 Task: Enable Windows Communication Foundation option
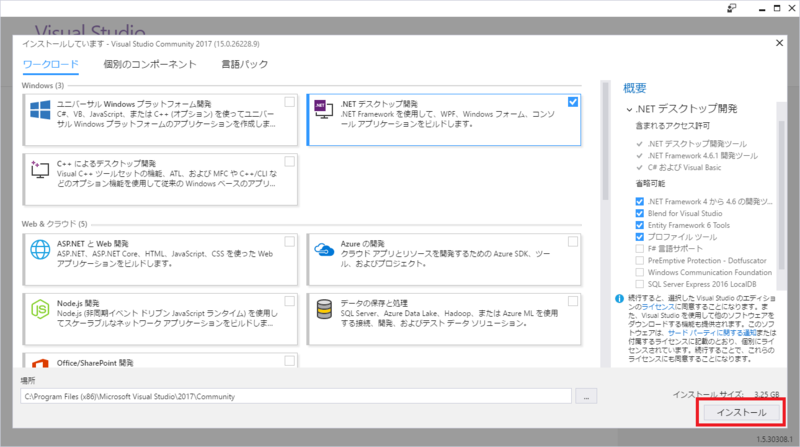pyautogui.click(x=639, y=272)
